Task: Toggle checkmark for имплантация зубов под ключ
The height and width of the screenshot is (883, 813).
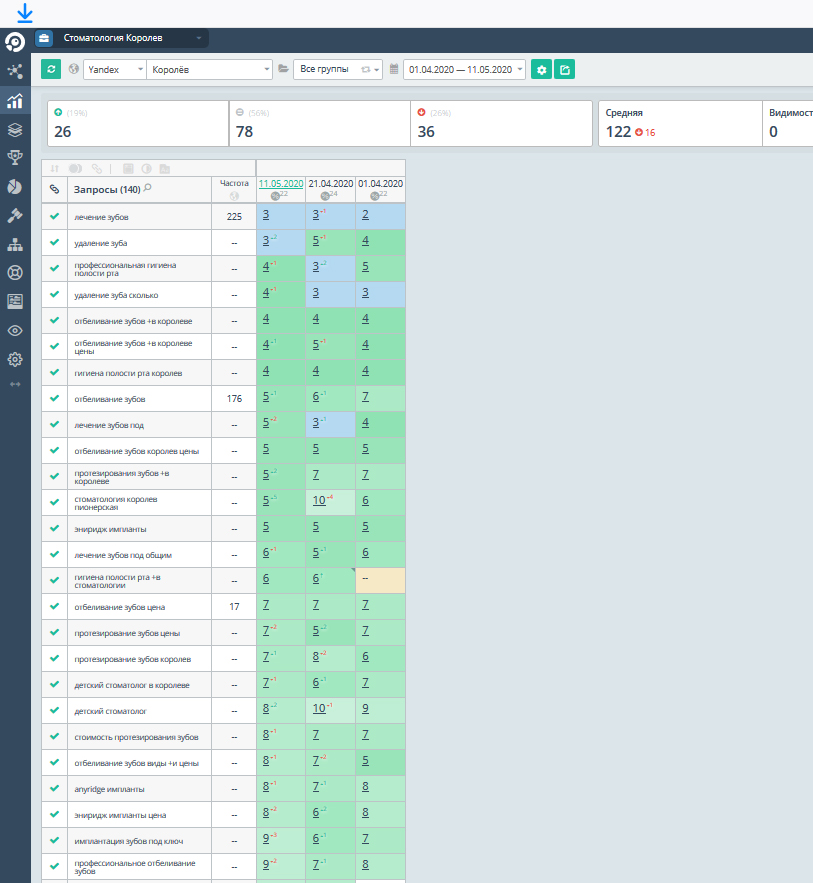Action: point(55,840)
